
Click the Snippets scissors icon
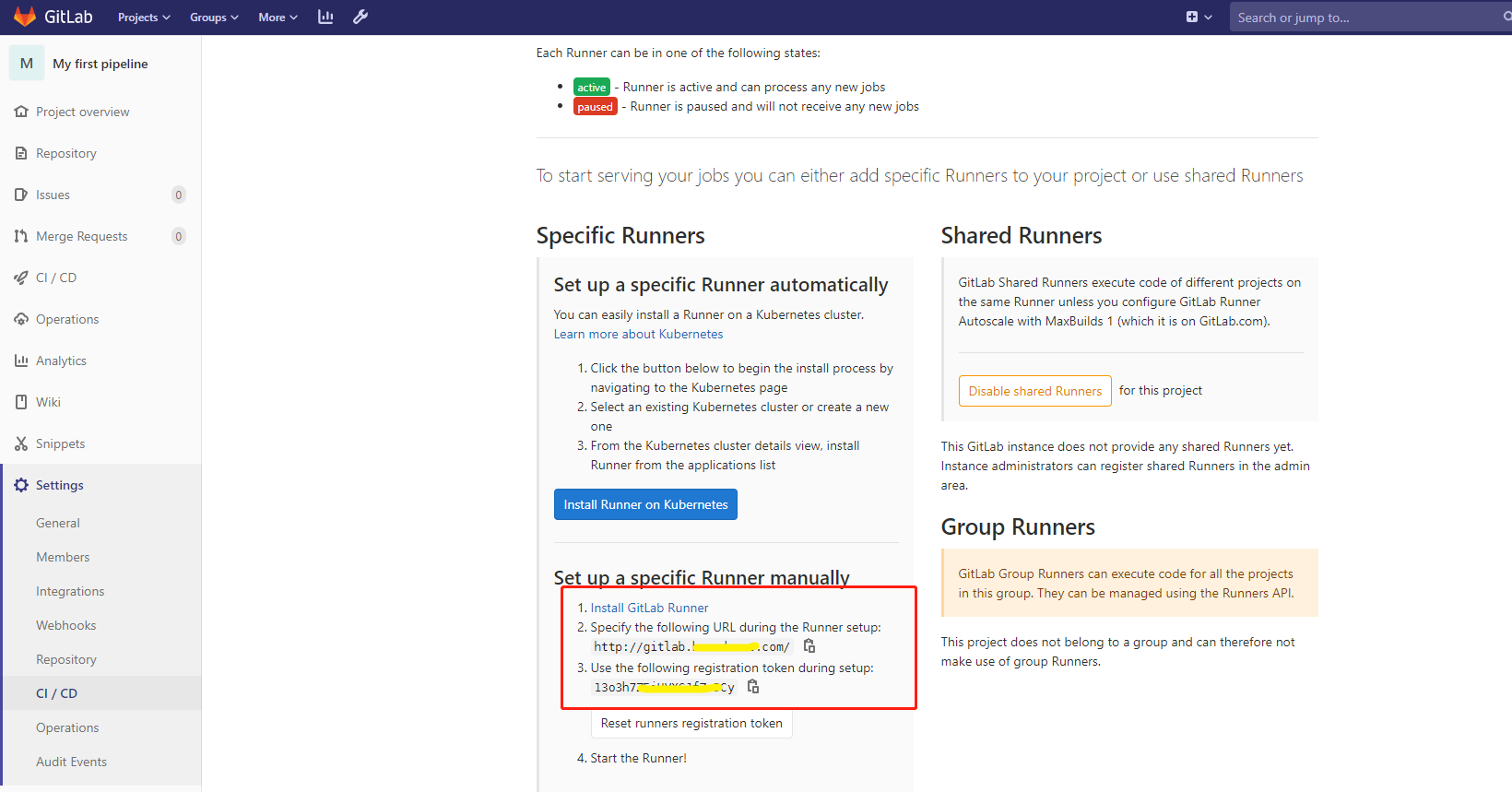click(21, 443)
